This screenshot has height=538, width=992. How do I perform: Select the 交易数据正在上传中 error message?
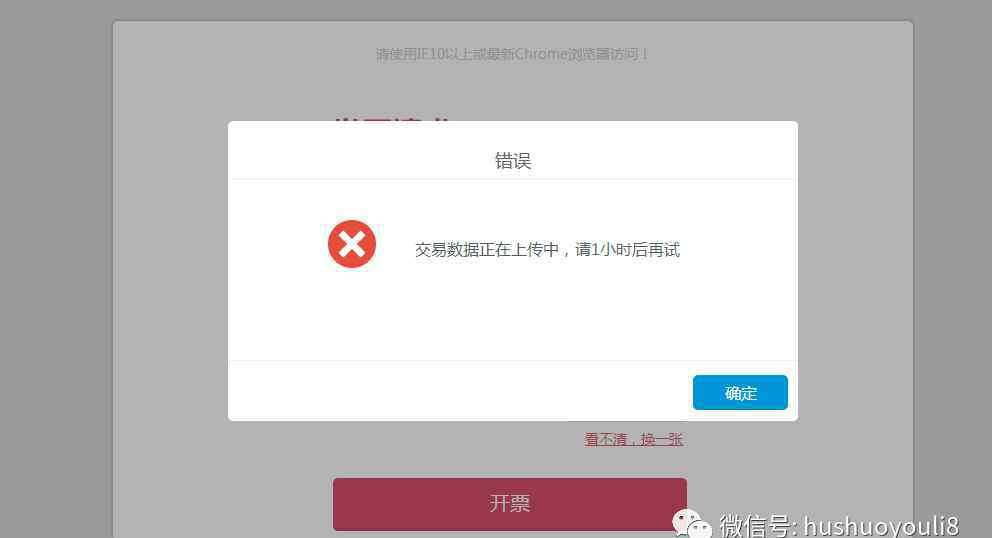487,250
